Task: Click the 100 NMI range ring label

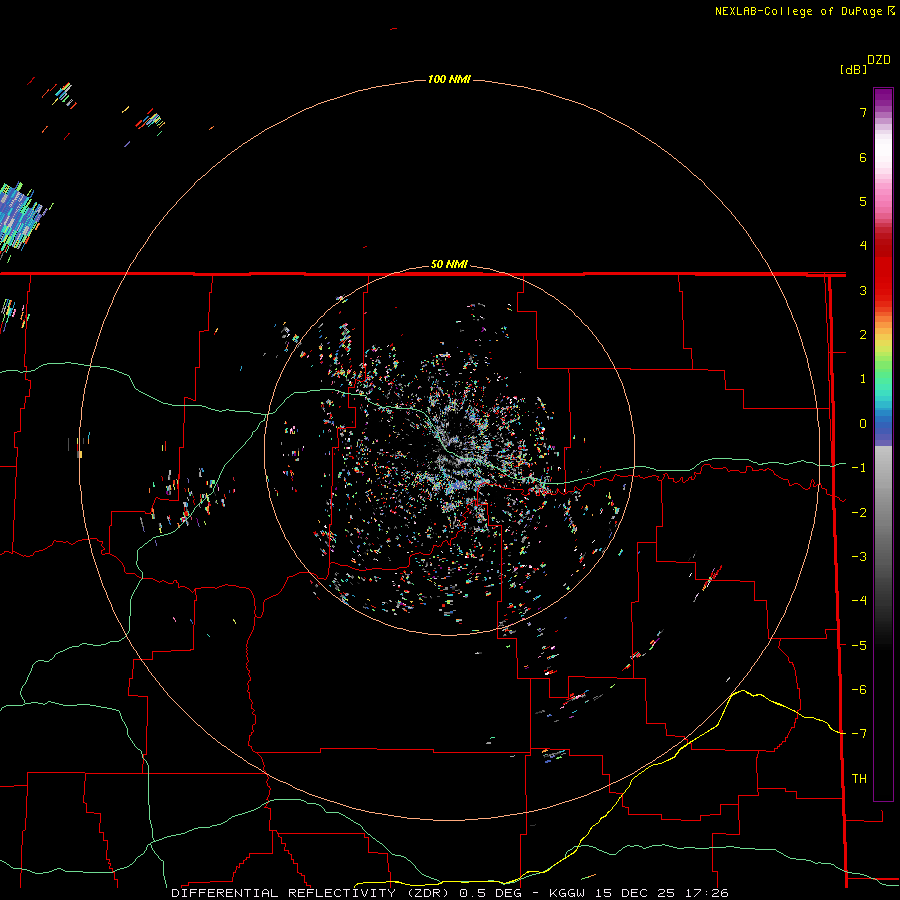Action: (449, 79)
